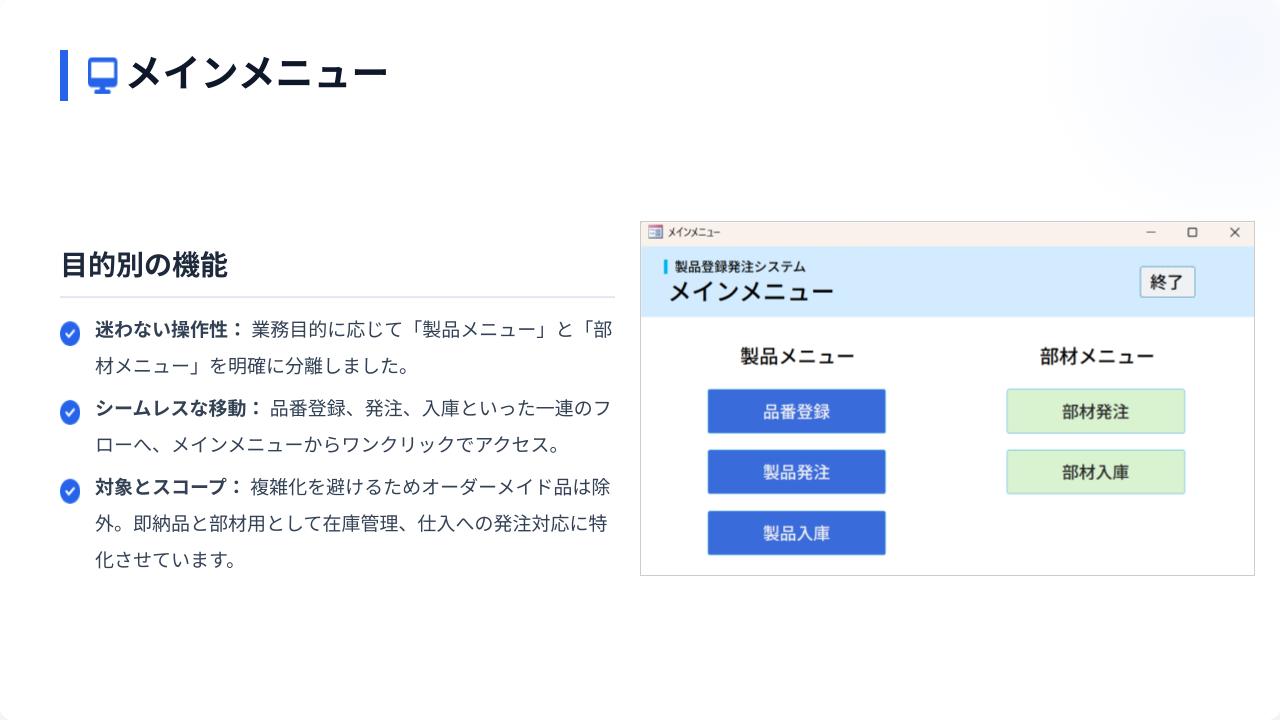Click the window title bar text メインメニュー
Viewport: 1280px width, 720px height.
pos(693,232)
